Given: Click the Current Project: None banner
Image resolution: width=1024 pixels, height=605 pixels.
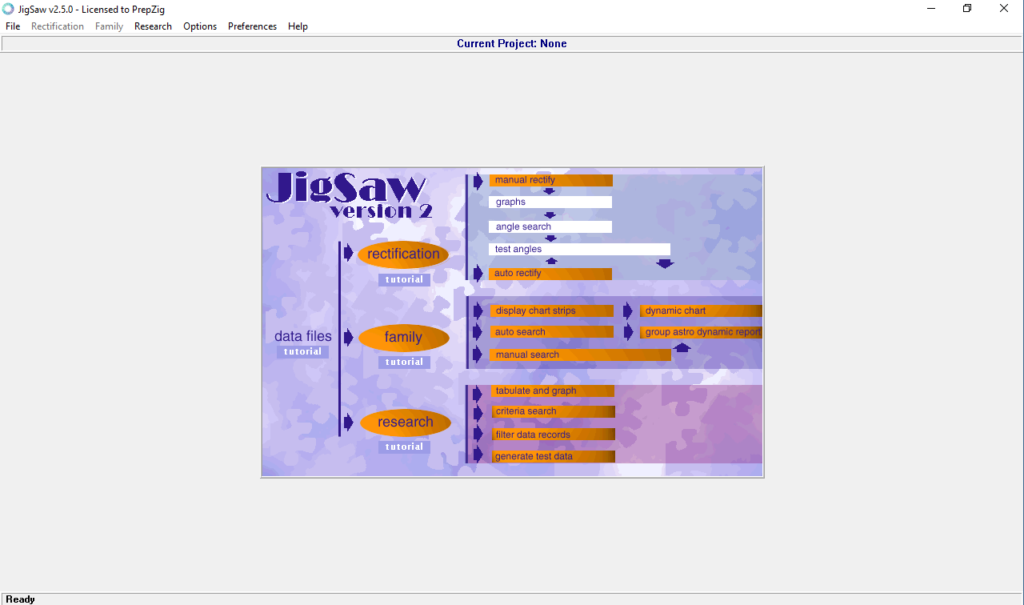Looking at the screenshot, I should point(511,44).
